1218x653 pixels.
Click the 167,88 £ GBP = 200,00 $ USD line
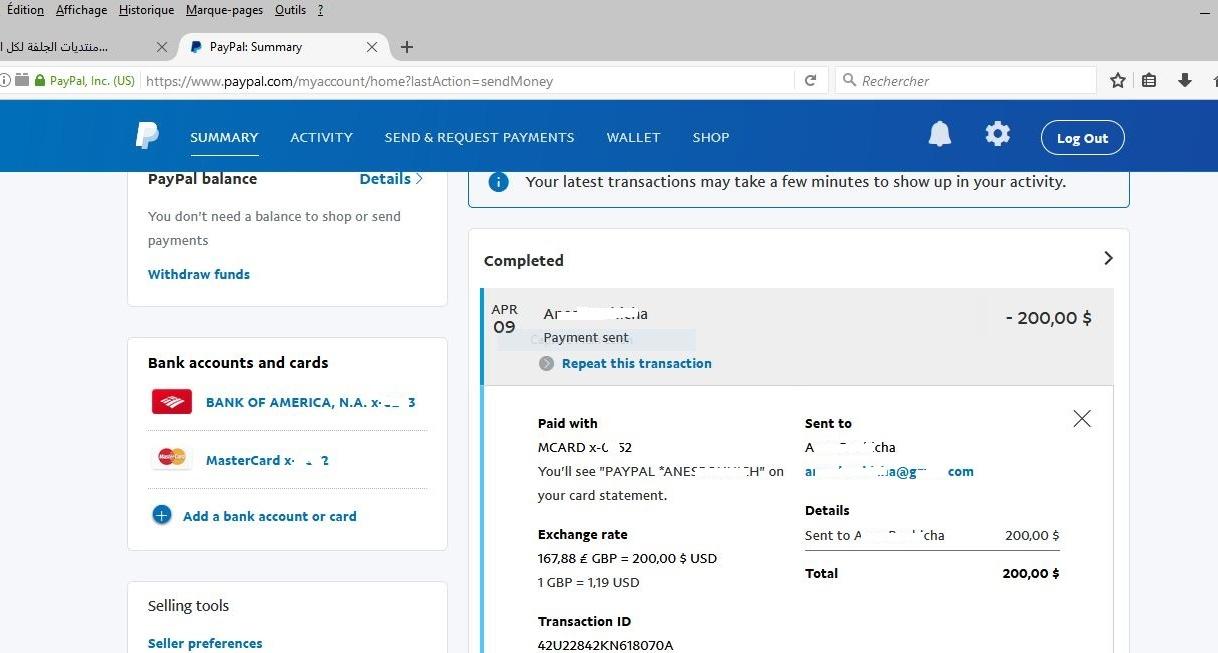pyautogui.click(x=627, y=558)
